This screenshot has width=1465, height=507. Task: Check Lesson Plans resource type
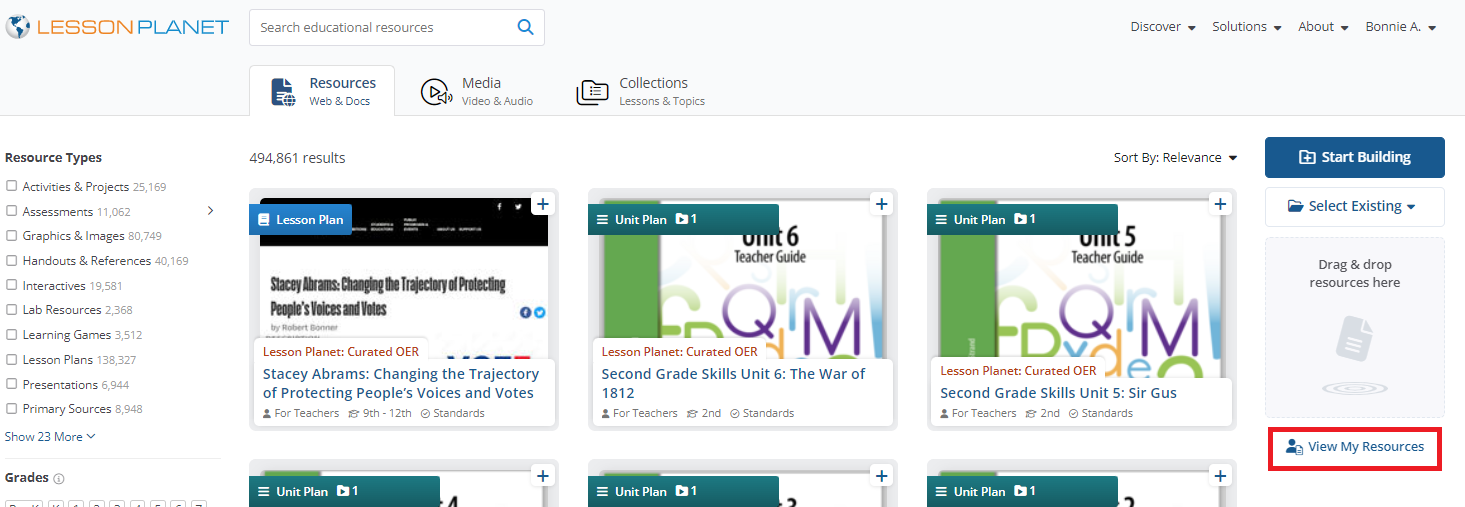[x=11, y=359]
